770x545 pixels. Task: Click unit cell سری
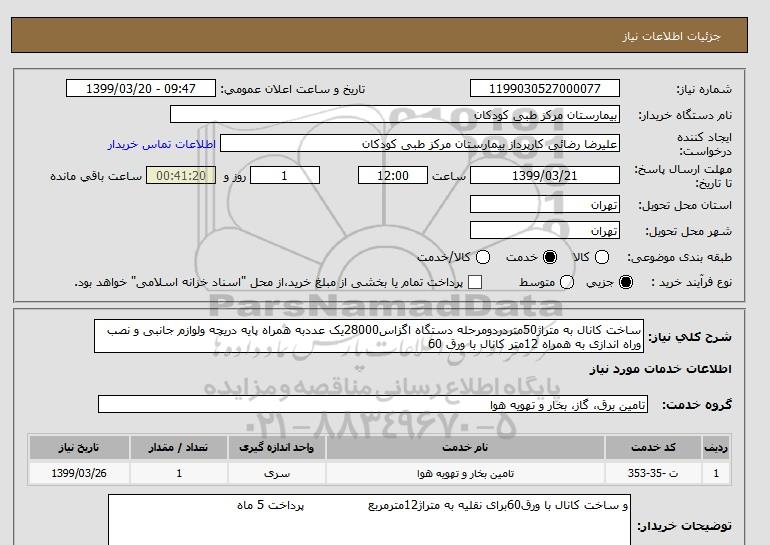[276, 473]
